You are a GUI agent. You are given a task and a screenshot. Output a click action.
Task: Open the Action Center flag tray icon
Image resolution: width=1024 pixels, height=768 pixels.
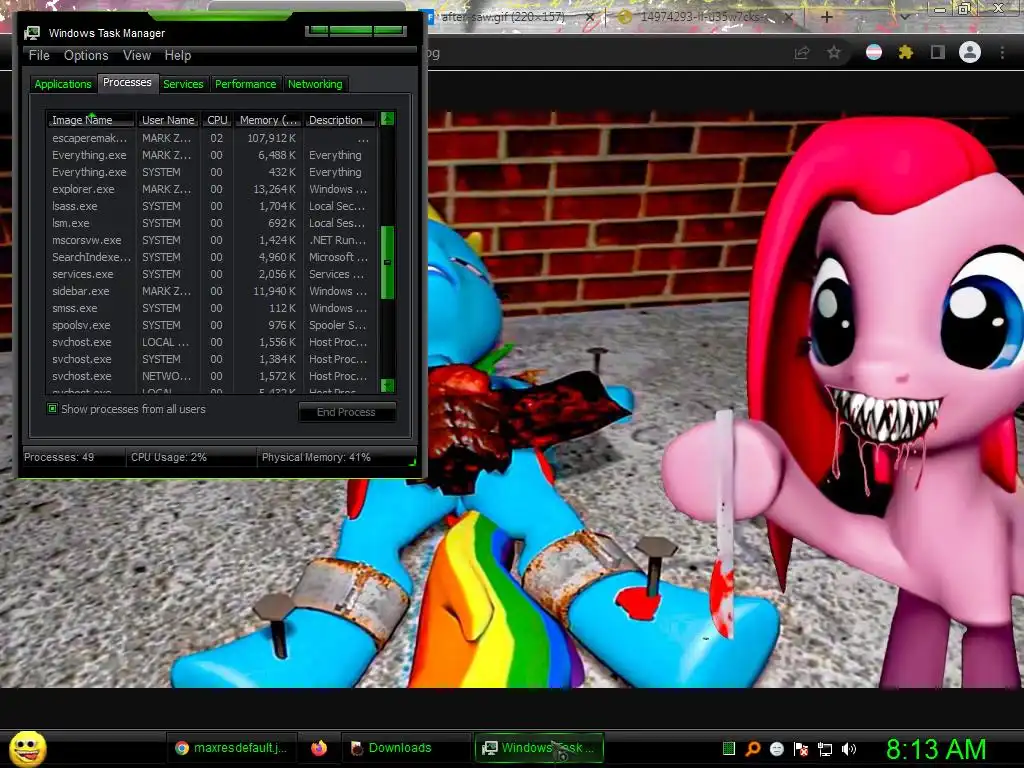801,748
